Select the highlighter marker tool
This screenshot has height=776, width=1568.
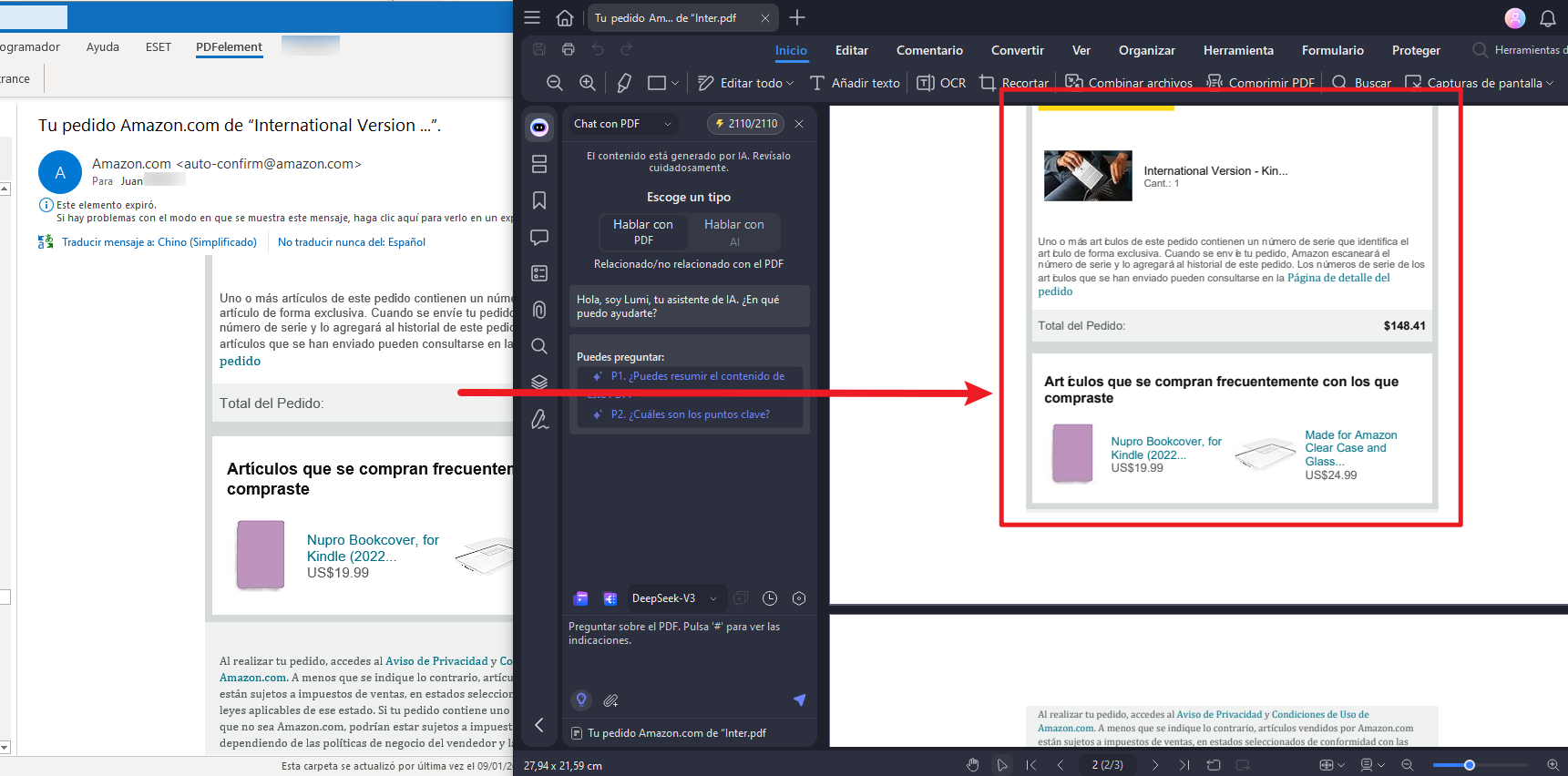(624, 83)
